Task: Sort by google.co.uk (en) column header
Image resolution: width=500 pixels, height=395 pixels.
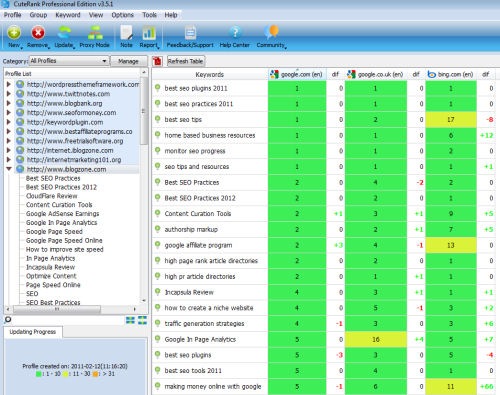Action: click(x=376, y=74)
